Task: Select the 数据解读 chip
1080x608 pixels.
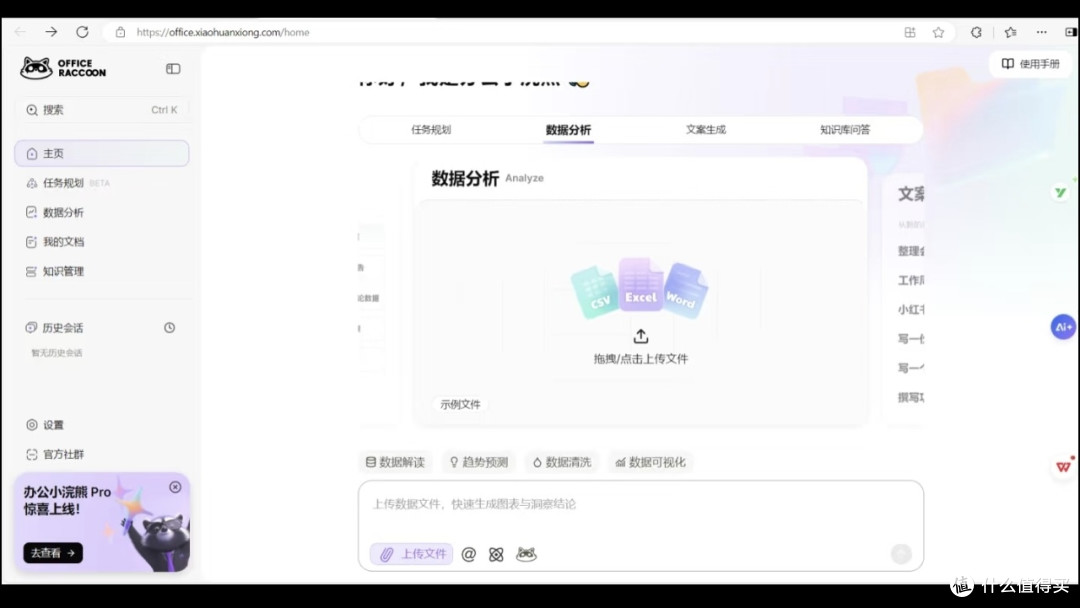Action: (x=395, y=462)
